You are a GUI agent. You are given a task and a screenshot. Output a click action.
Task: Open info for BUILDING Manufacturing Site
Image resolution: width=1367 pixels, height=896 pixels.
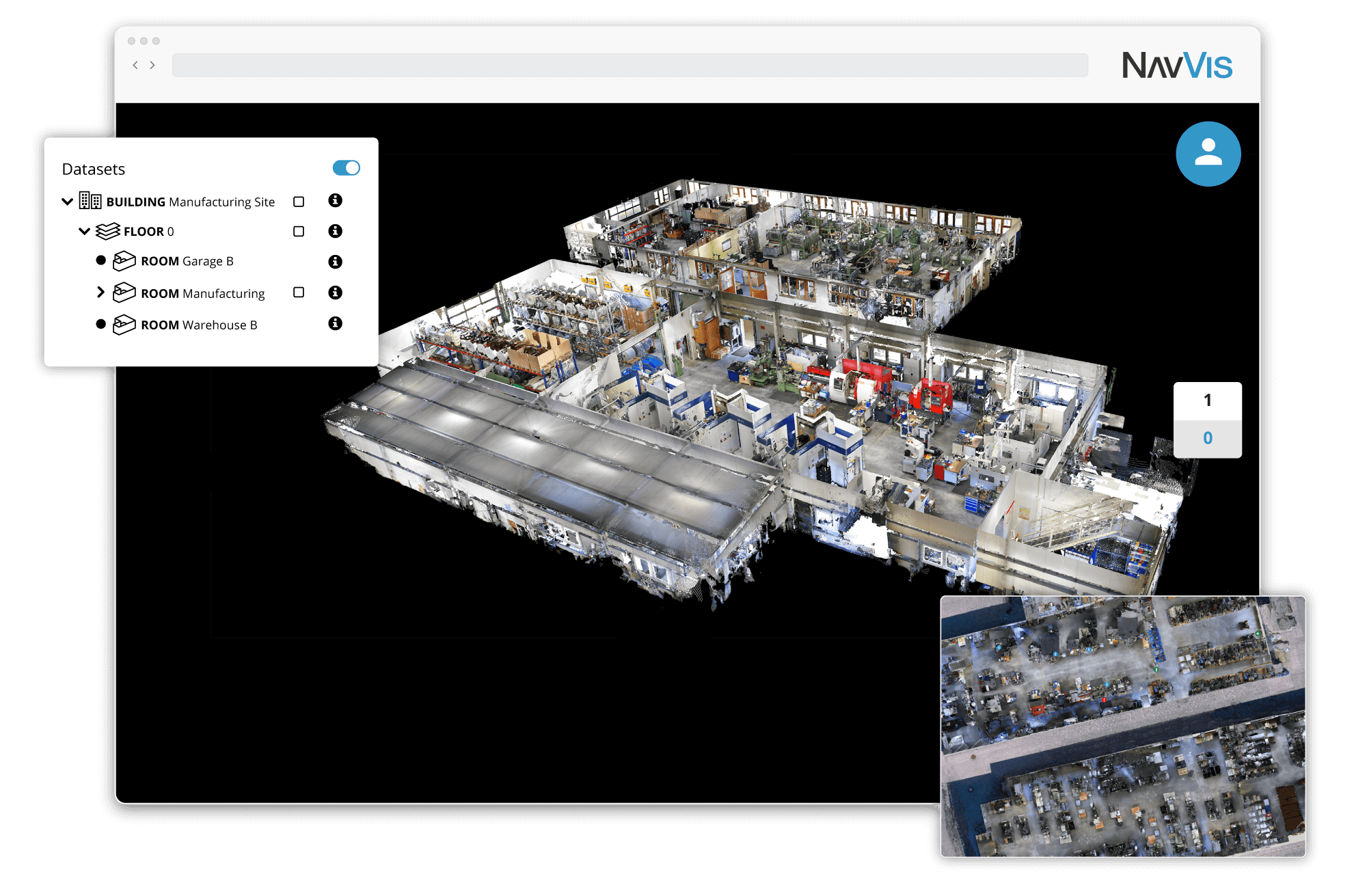click(335, 200)
